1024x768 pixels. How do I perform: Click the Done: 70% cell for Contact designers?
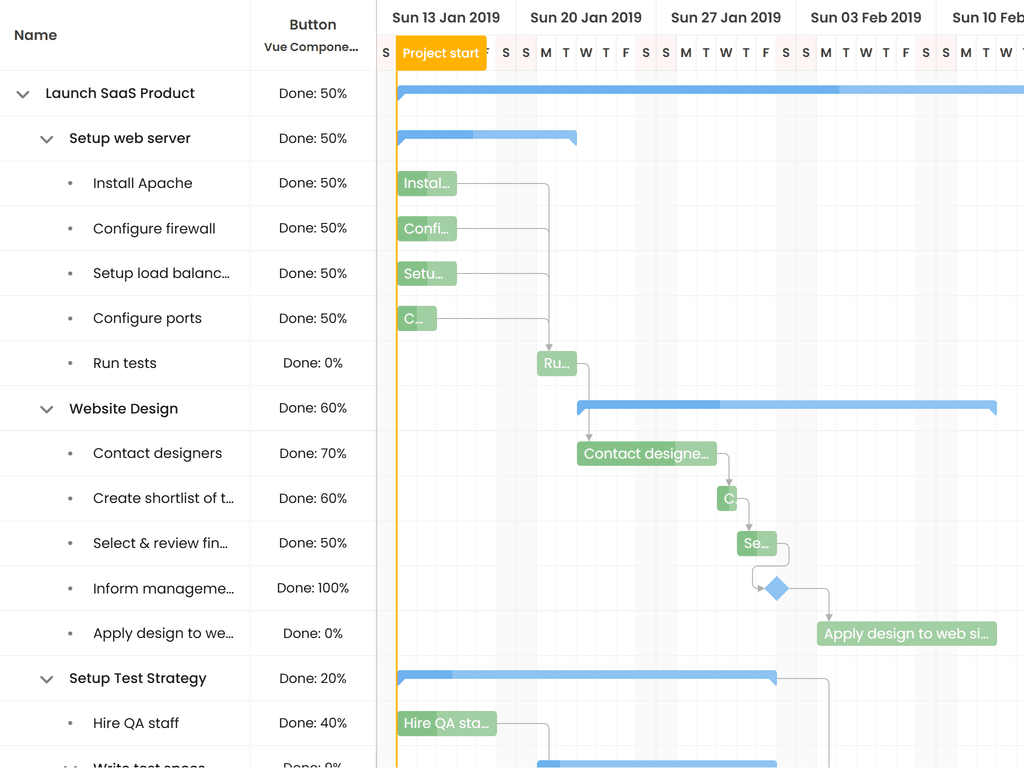coord(312,454)
